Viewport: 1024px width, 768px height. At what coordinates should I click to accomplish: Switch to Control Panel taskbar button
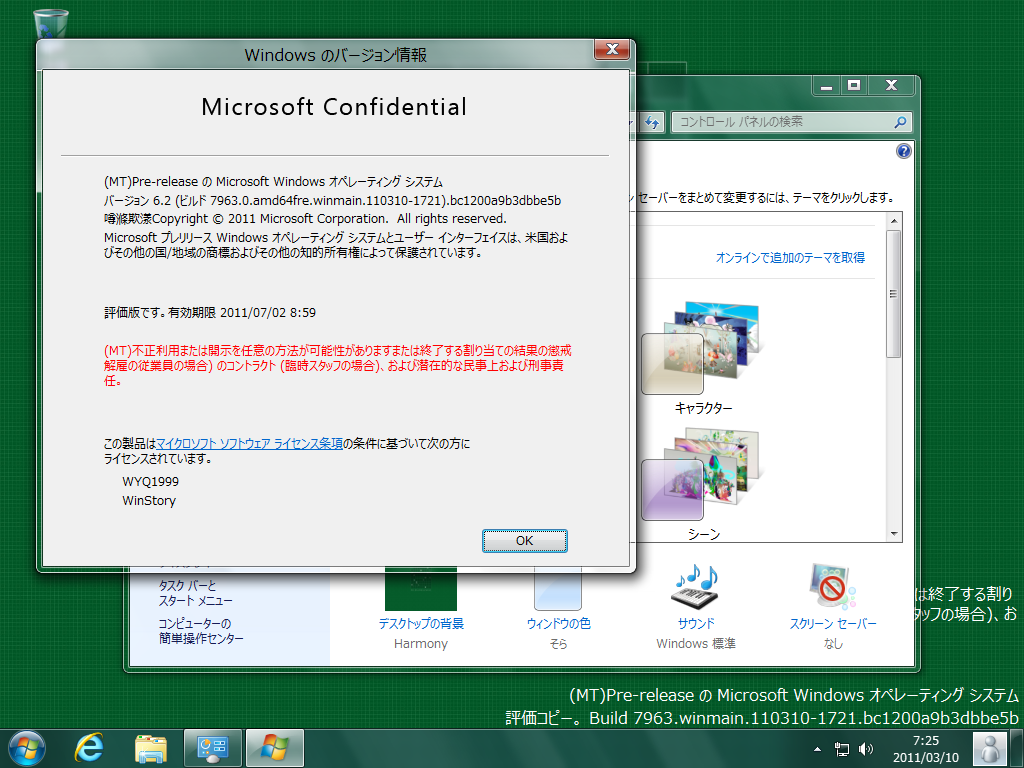[212, 748]
